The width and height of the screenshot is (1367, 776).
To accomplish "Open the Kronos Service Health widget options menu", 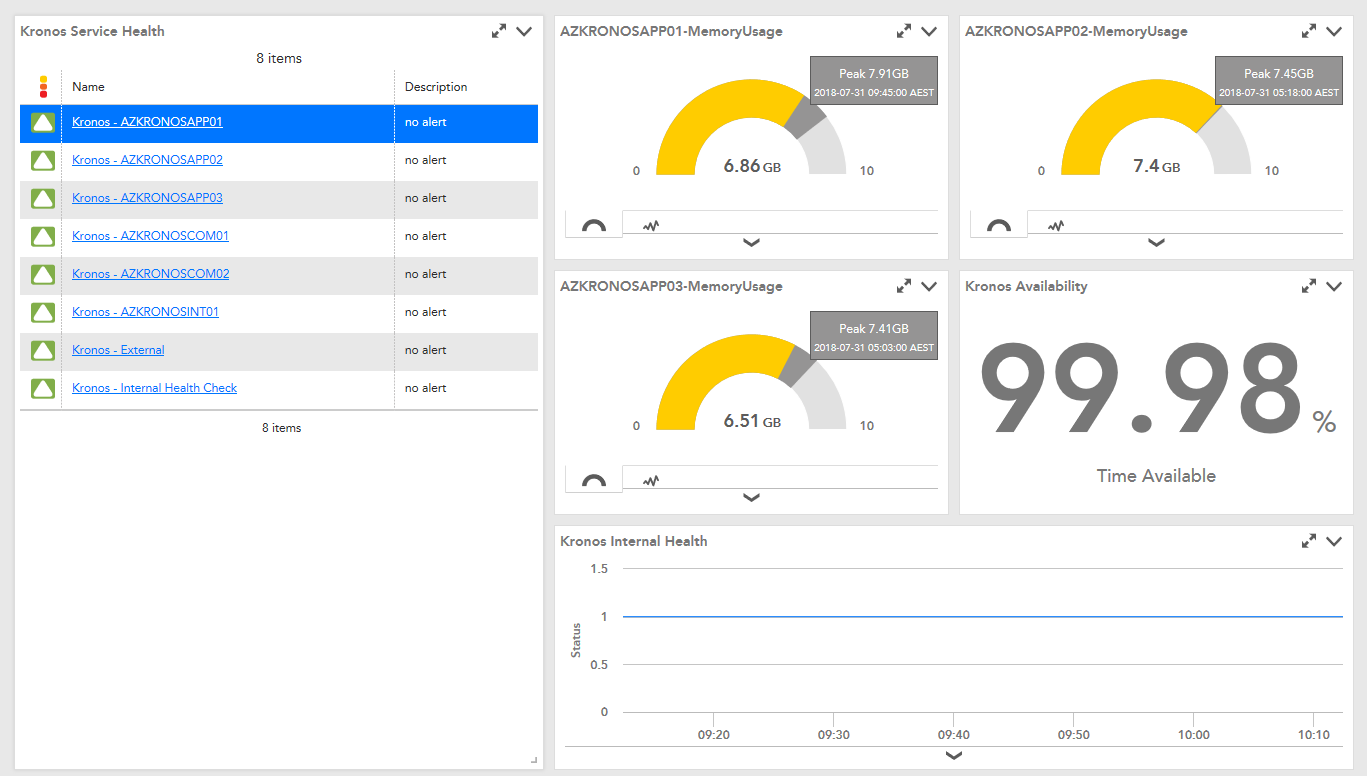I will tap(524, 31).
